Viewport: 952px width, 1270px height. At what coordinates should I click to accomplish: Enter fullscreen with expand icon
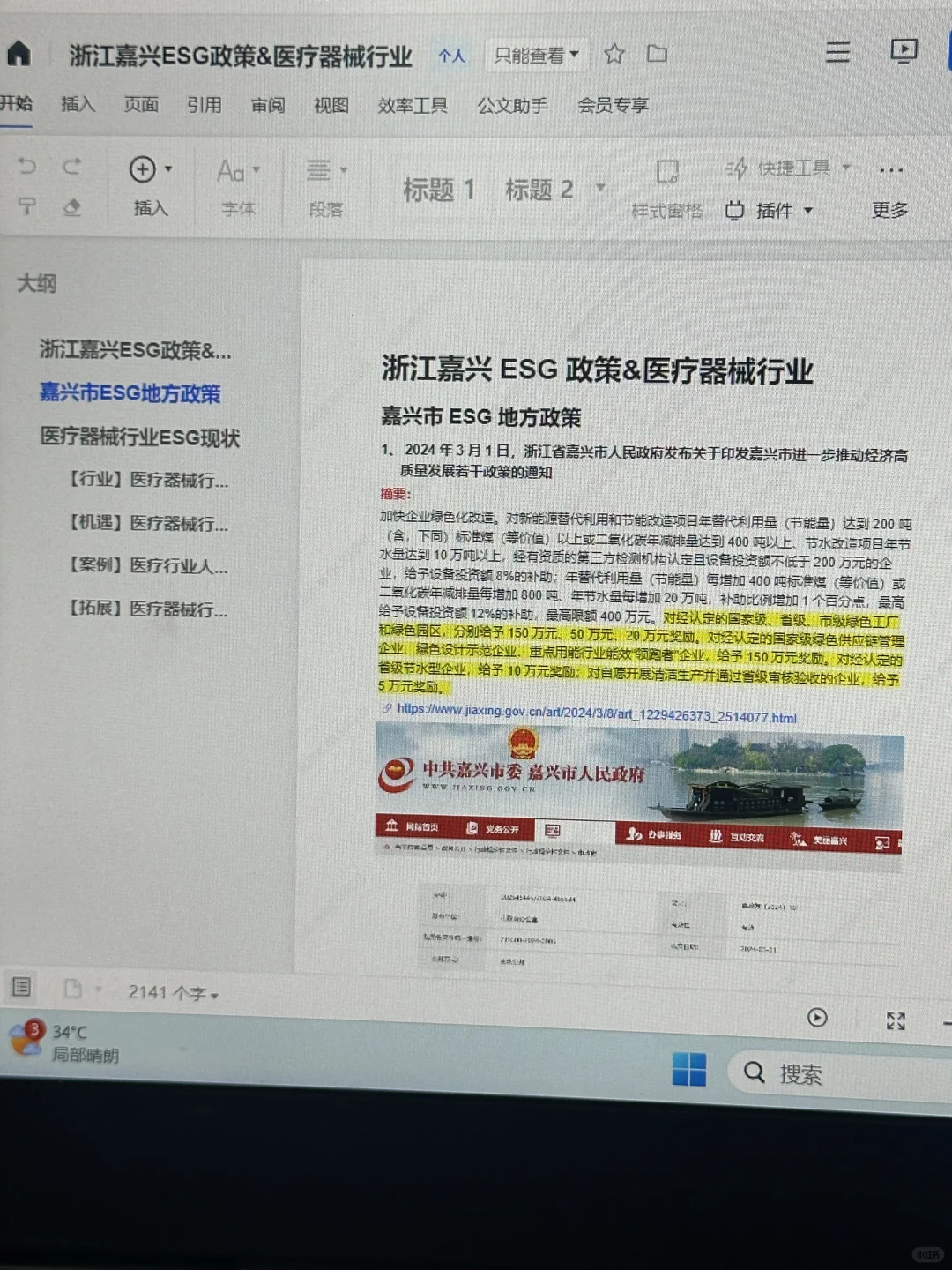(x=896, y=1021)
